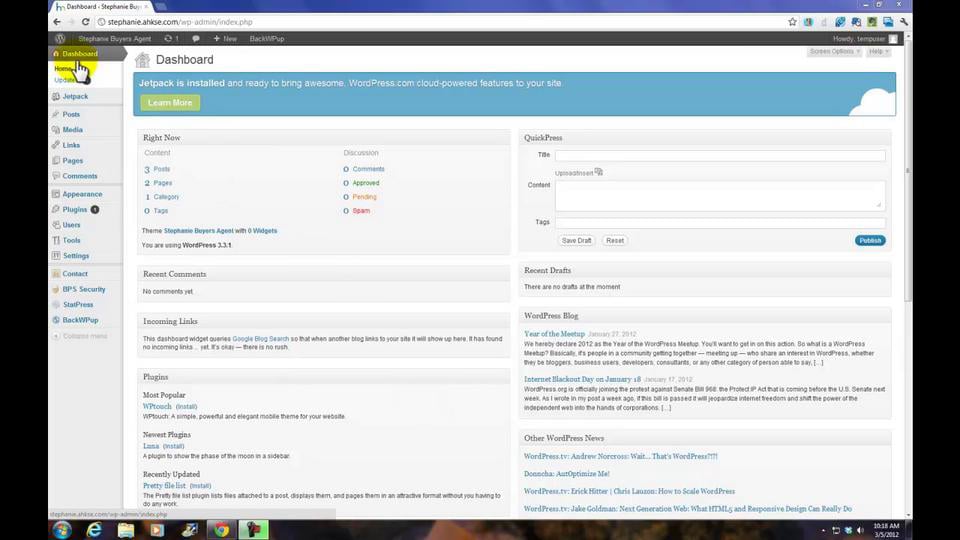Click the Upload/Insert media icon in QuickPress
Screen dimensions: 960x540
coord(599,172)
